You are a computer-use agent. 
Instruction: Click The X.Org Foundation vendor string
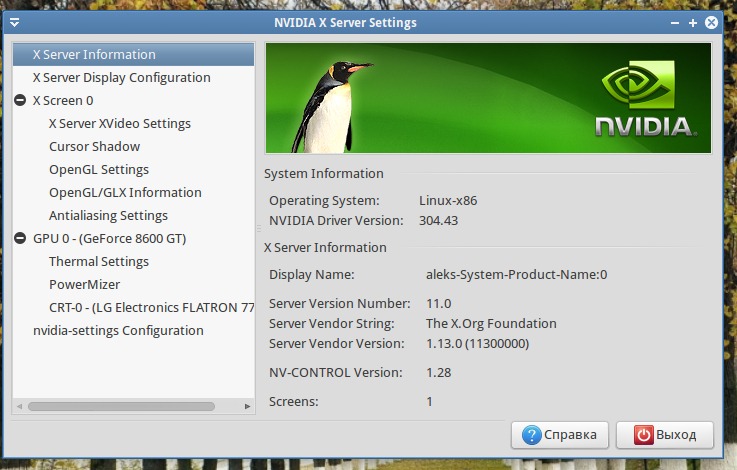tap(491, 323)
